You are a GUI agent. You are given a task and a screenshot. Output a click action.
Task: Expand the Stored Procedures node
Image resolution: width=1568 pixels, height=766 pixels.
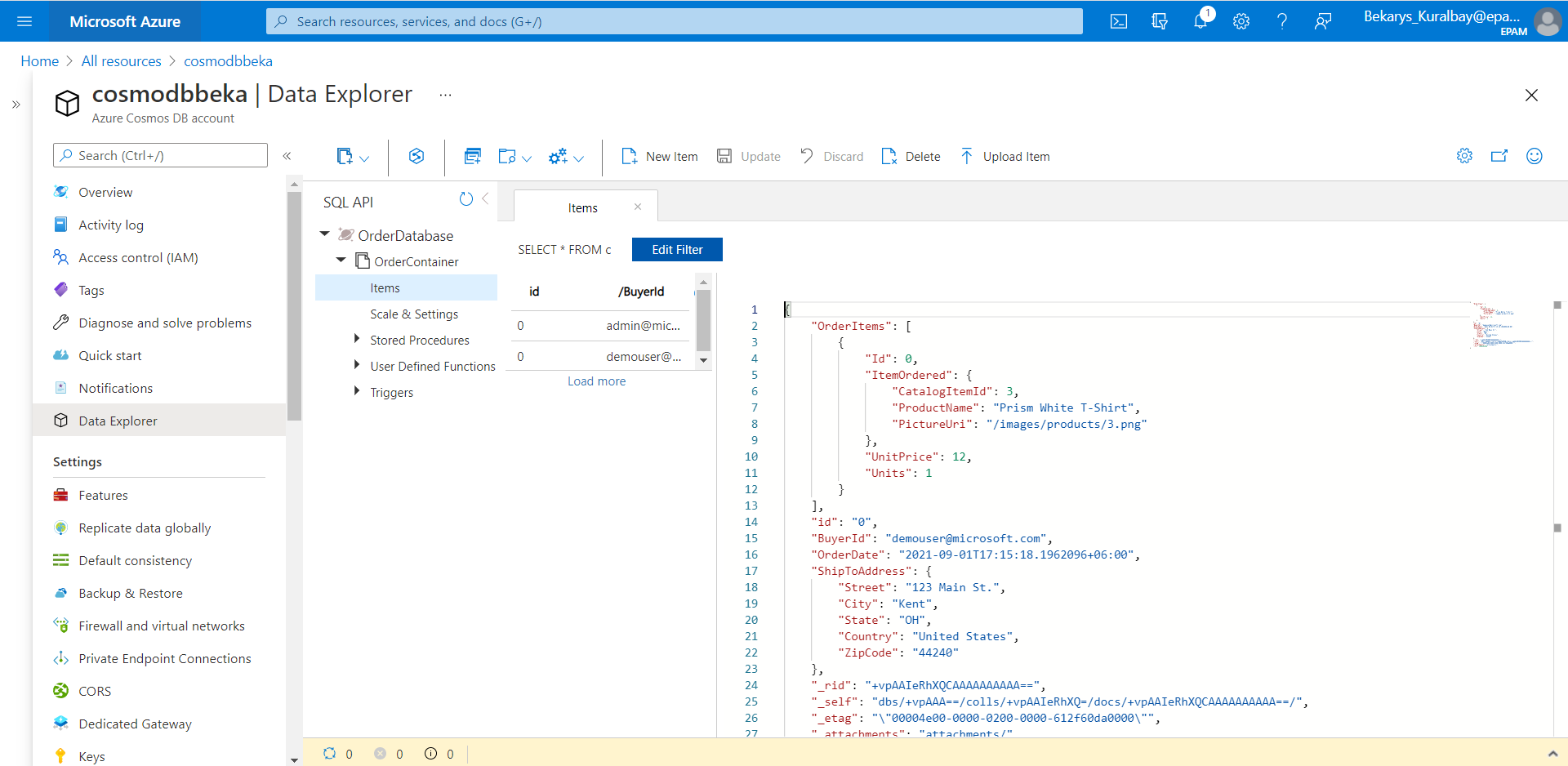(357, 340)
